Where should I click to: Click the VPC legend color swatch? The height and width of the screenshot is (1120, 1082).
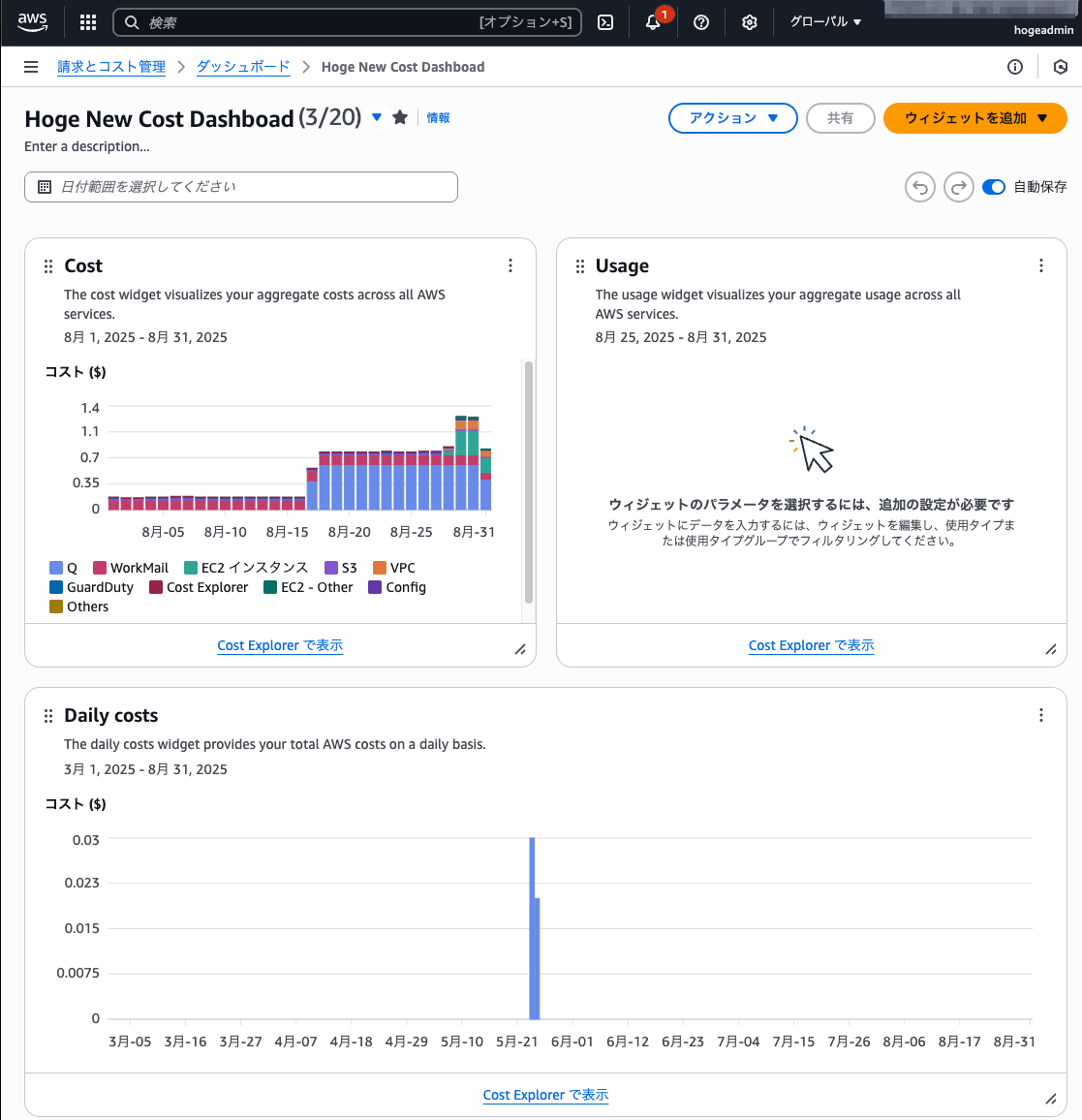pyautogui.click(x=380, y=568)
